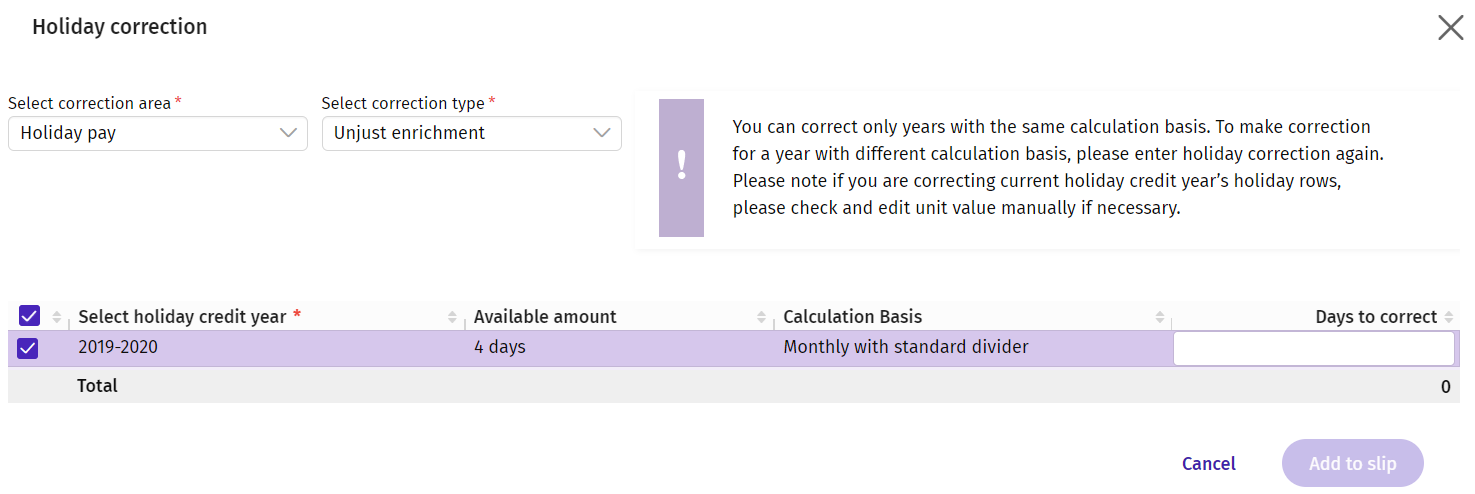The width and height of the screenshot is (1475, 494).
Task: Click the 4 days available amount cell
Action: (500, 348)
